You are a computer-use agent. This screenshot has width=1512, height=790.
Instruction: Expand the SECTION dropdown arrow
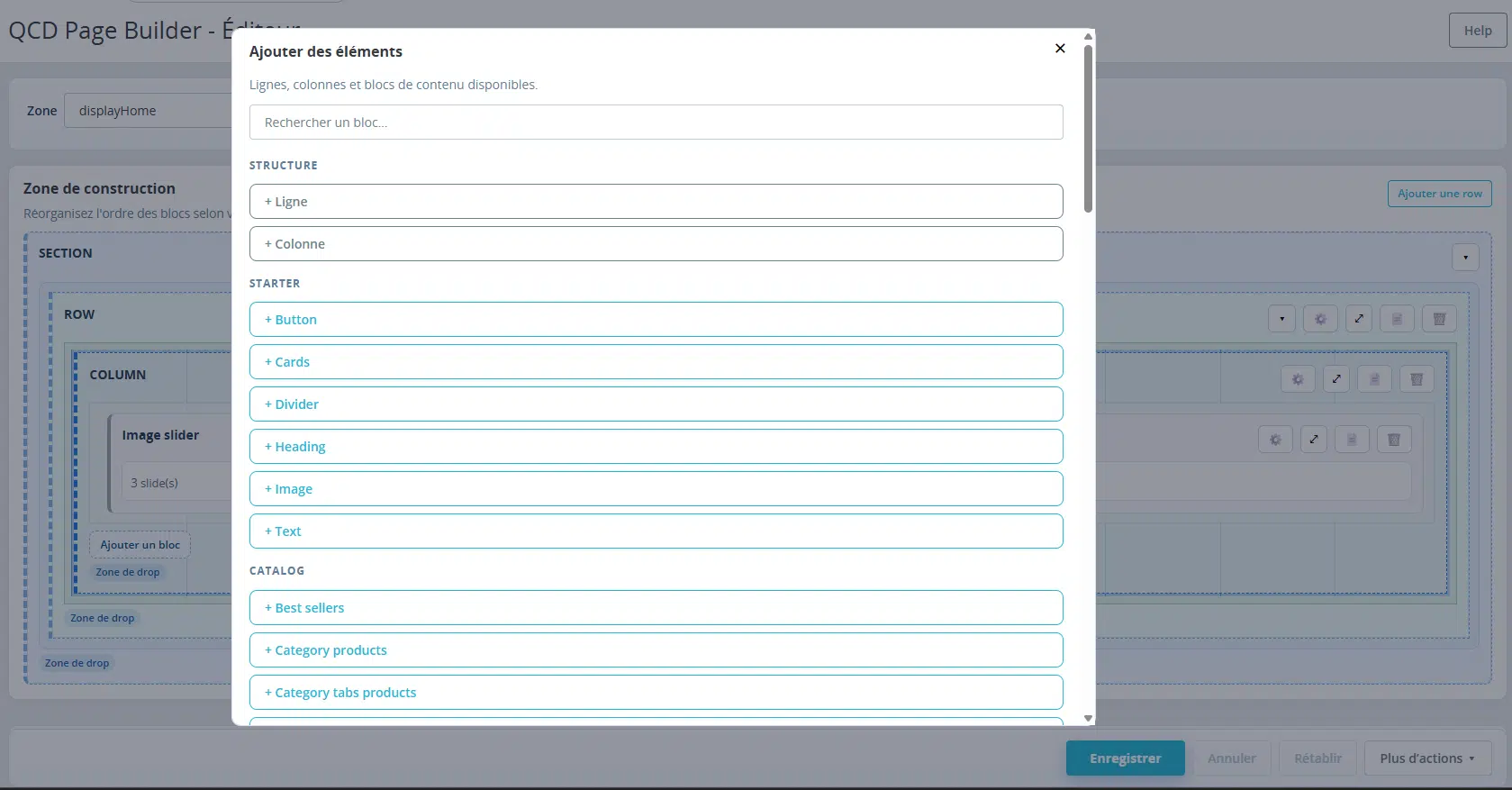point(1465,258)
